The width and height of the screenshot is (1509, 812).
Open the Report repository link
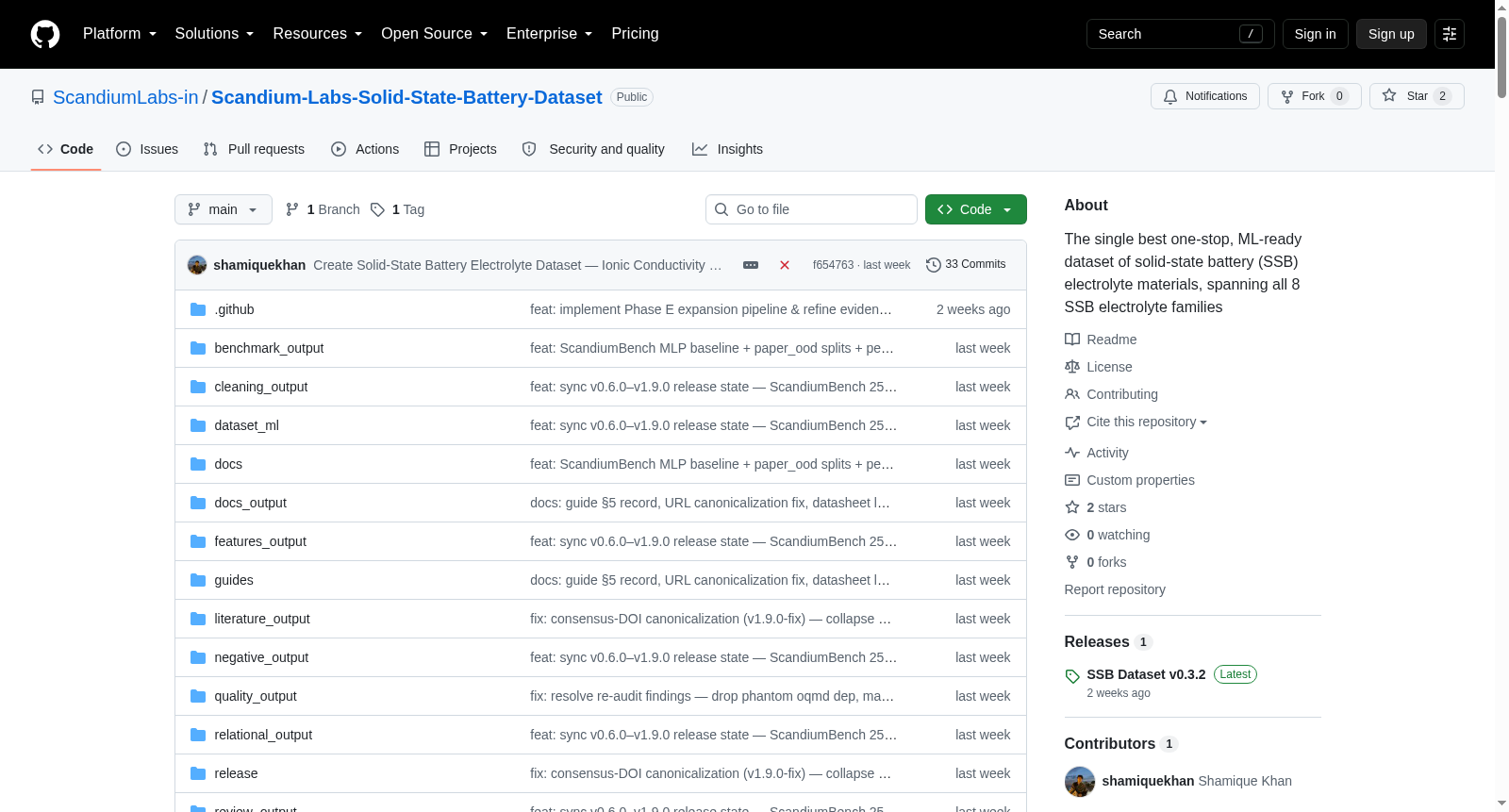[1115, 589]
